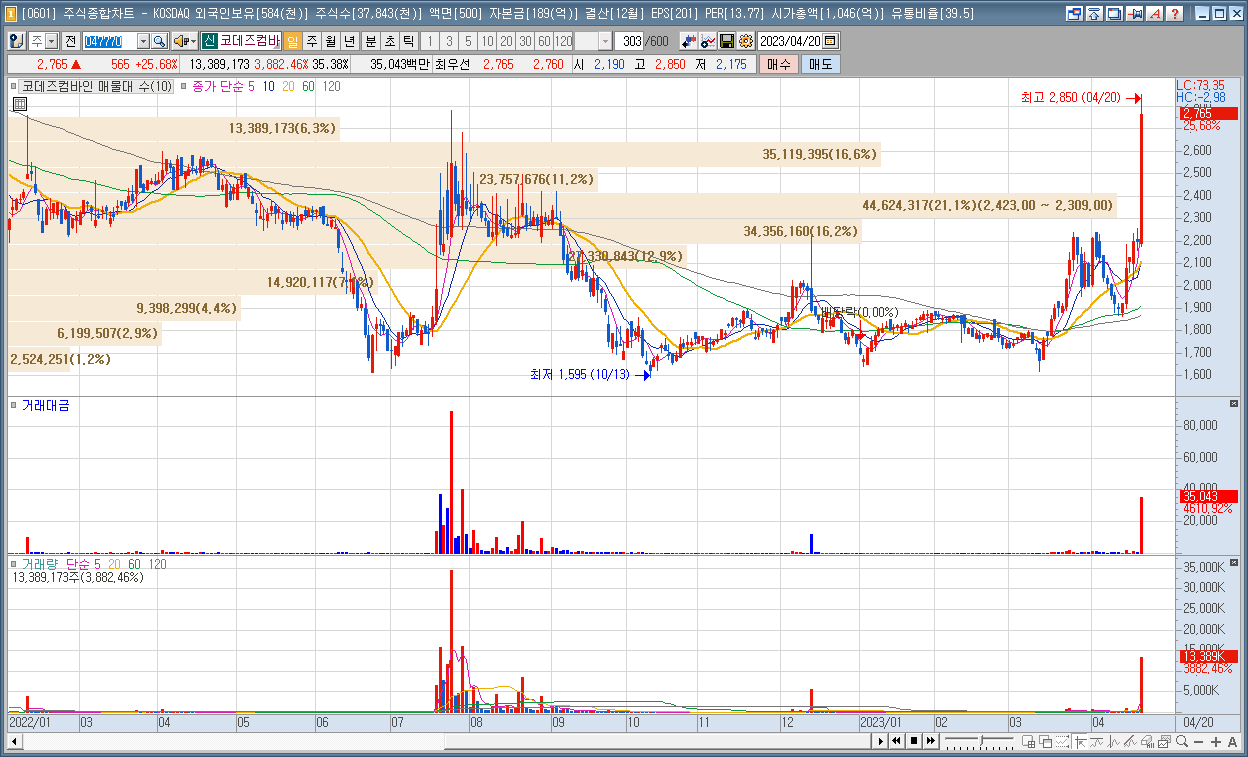Select the daily 일 period toggle
Screen dimensions: 1248x757
[292, 41]
